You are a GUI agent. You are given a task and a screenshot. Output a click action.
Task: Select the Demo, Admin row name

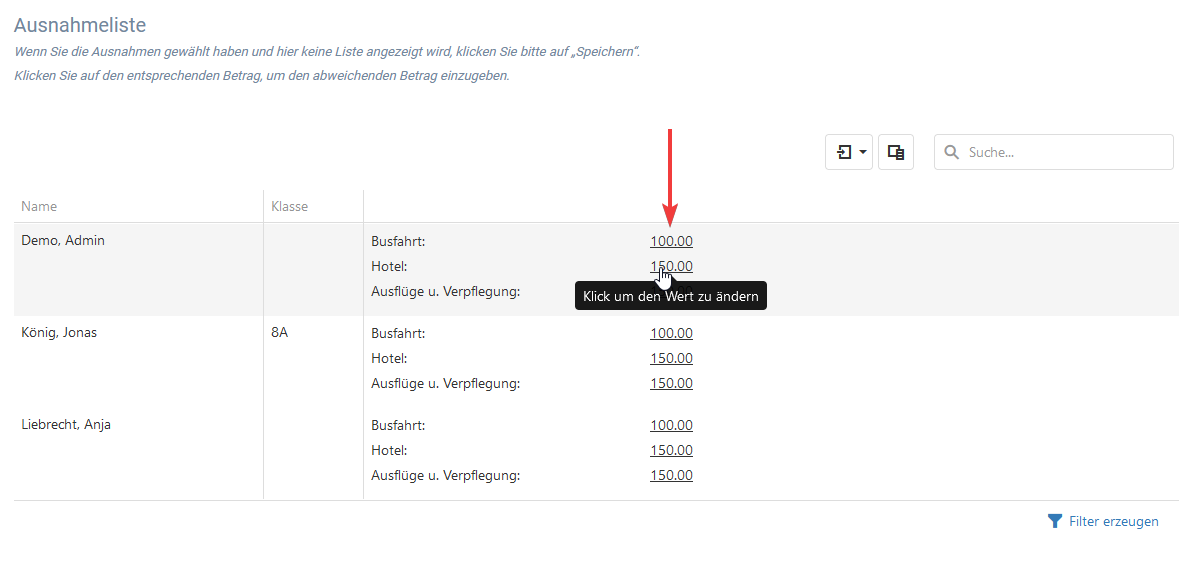pos(63,241)
